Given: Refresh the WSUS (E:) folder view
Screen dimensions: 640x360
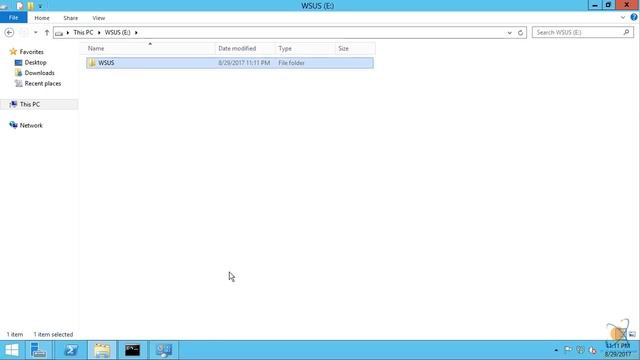Looking at the screenshot, I should pos(520,33).
